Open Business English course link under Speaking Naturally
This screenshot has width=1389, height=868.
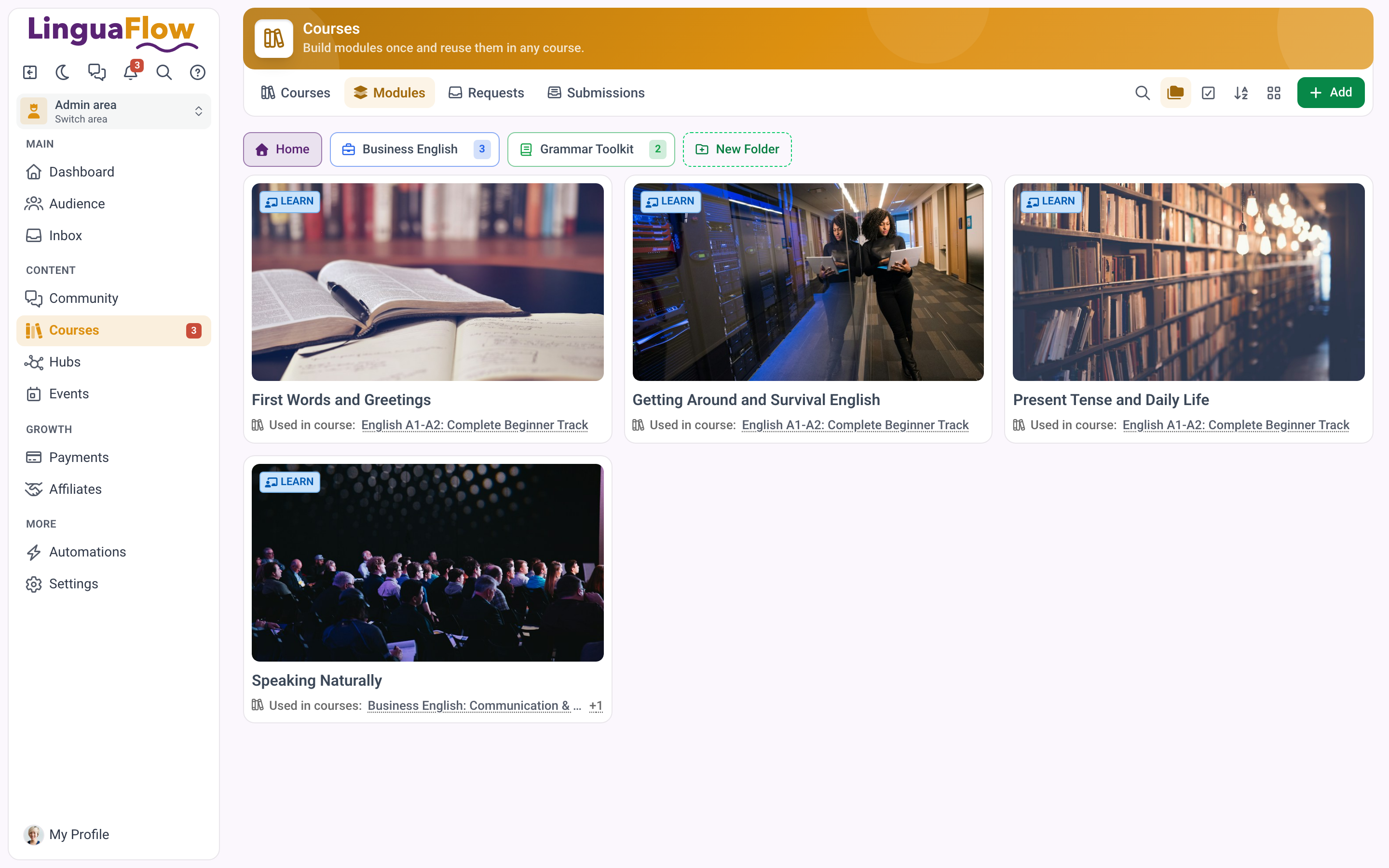pyautogui.click(x=474, y=705)
